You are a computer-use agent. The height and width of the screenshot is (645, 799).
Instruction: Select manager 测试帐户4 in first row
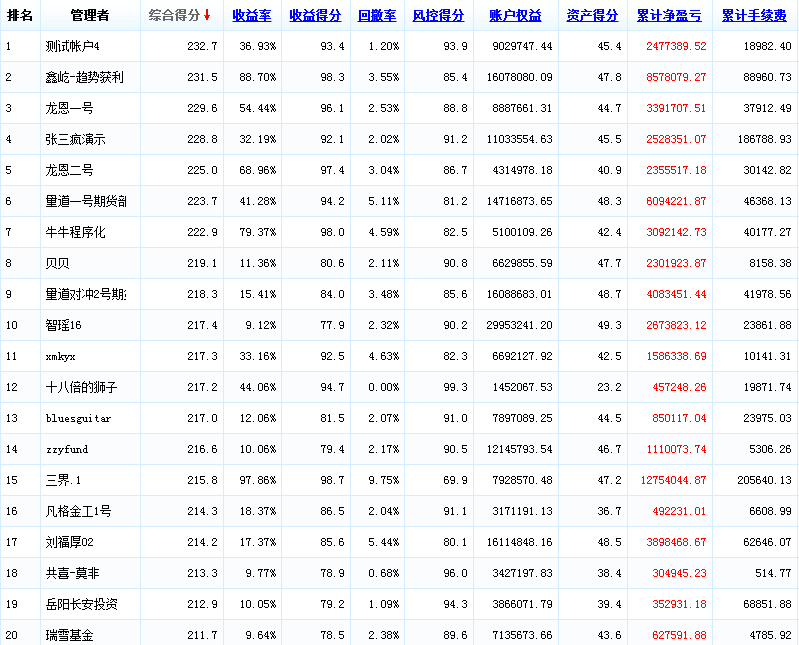pyautogui.click(x=73, y=46)
